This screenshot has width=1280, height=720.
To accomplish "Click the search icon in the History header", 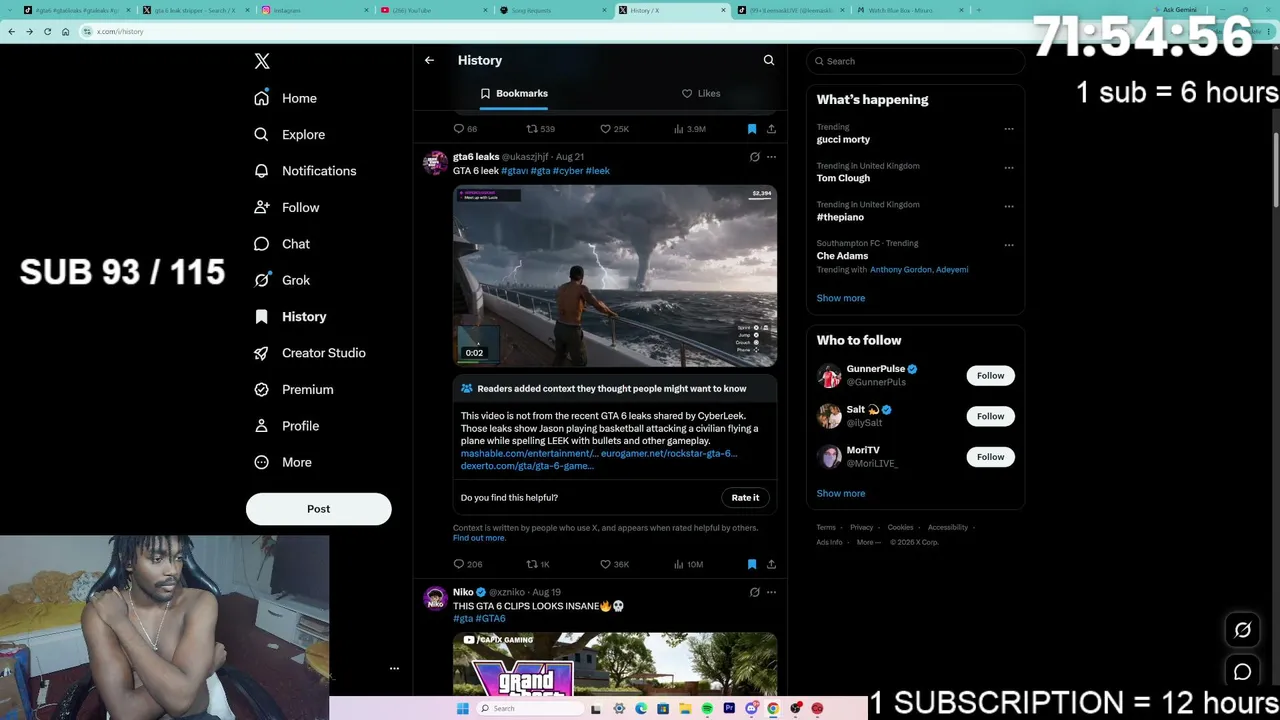I will (769, 60).
